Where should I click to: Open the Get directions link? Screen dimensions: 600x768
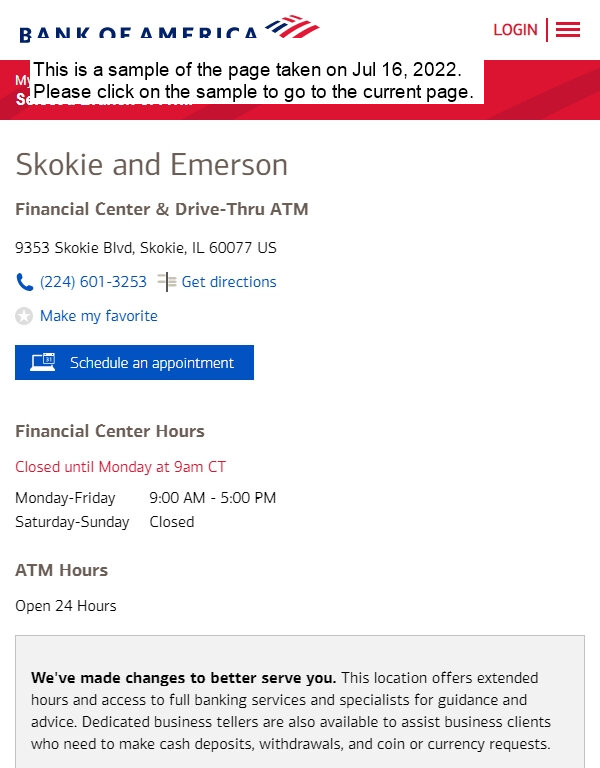(229, 282)
